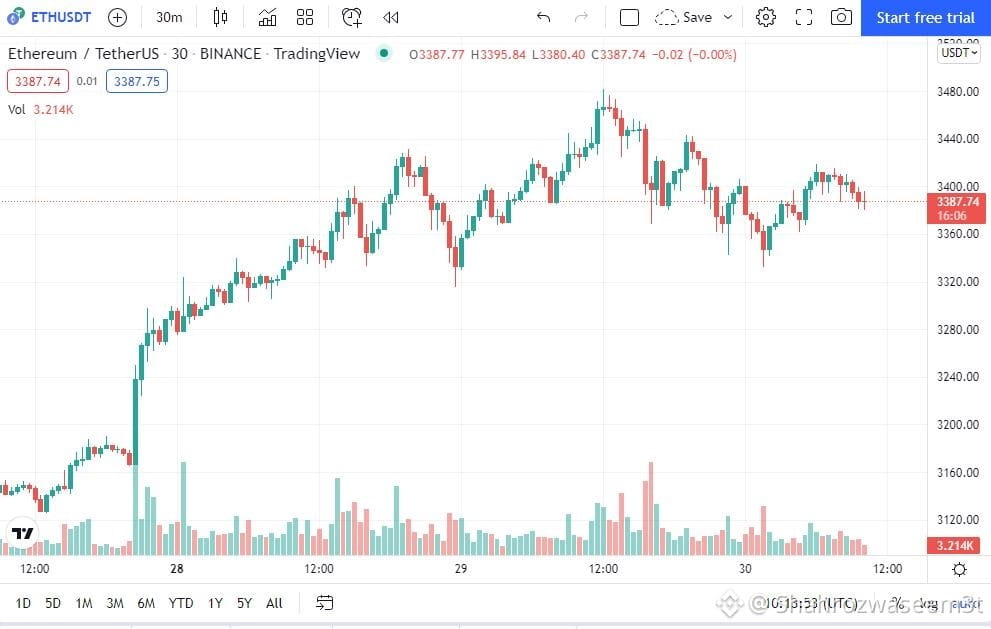Change the candlestick chart type
Screen dimensions: 991x629
[x=220, y=17]
